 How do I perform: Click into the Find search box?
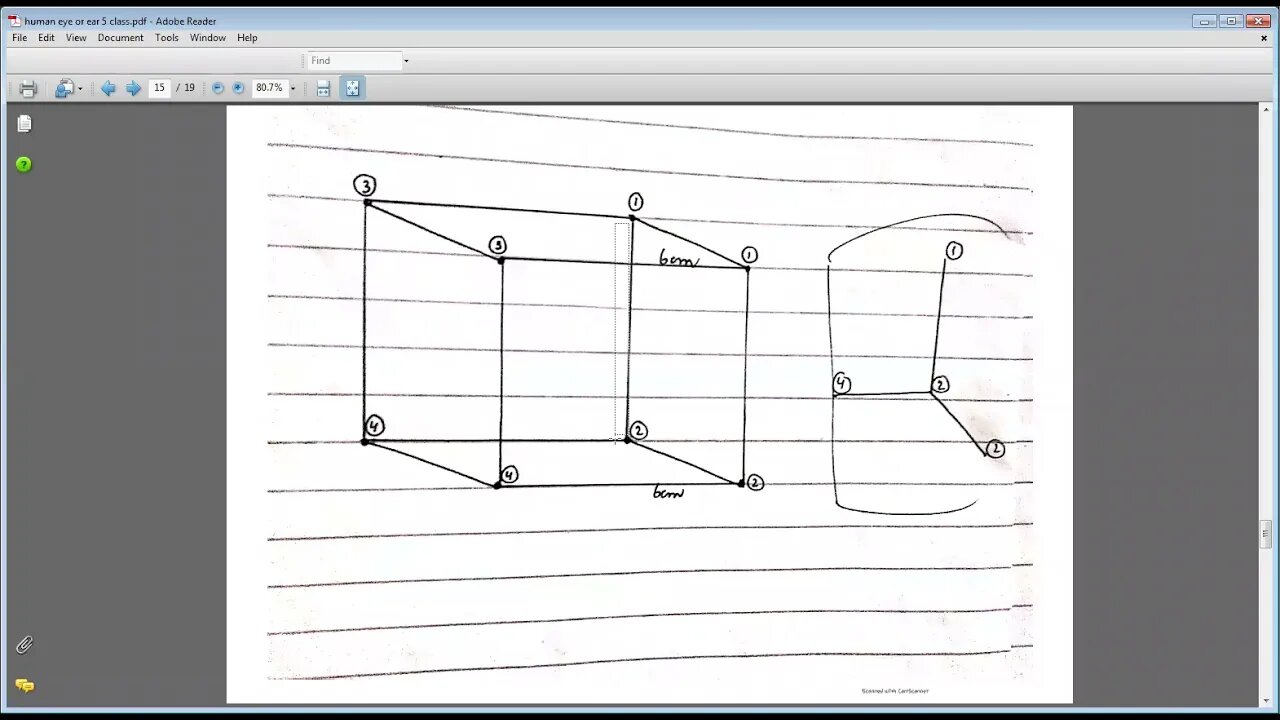(x=354, y=61)
